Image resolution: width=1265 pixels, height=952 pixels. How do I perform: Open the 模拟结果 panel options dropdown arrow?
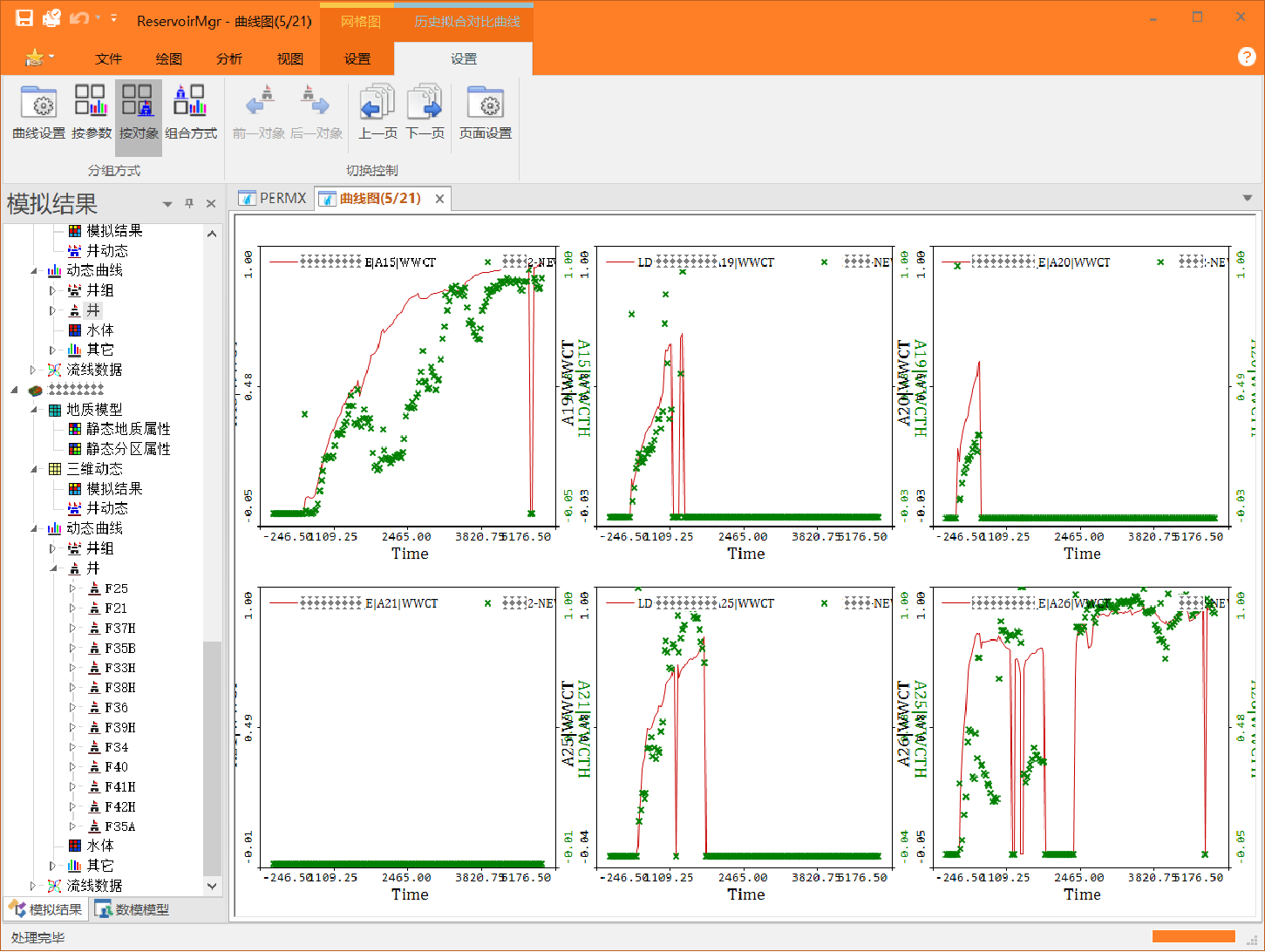[167, 204]
